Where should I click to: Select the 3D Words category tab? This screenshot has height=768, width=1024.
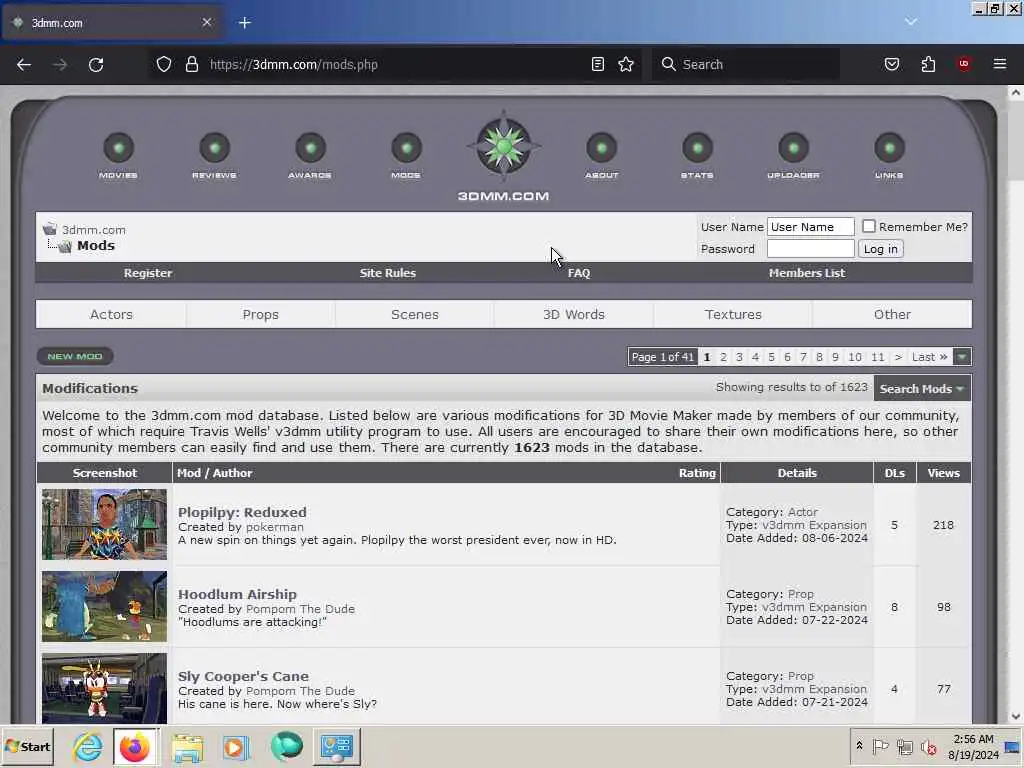573,314
